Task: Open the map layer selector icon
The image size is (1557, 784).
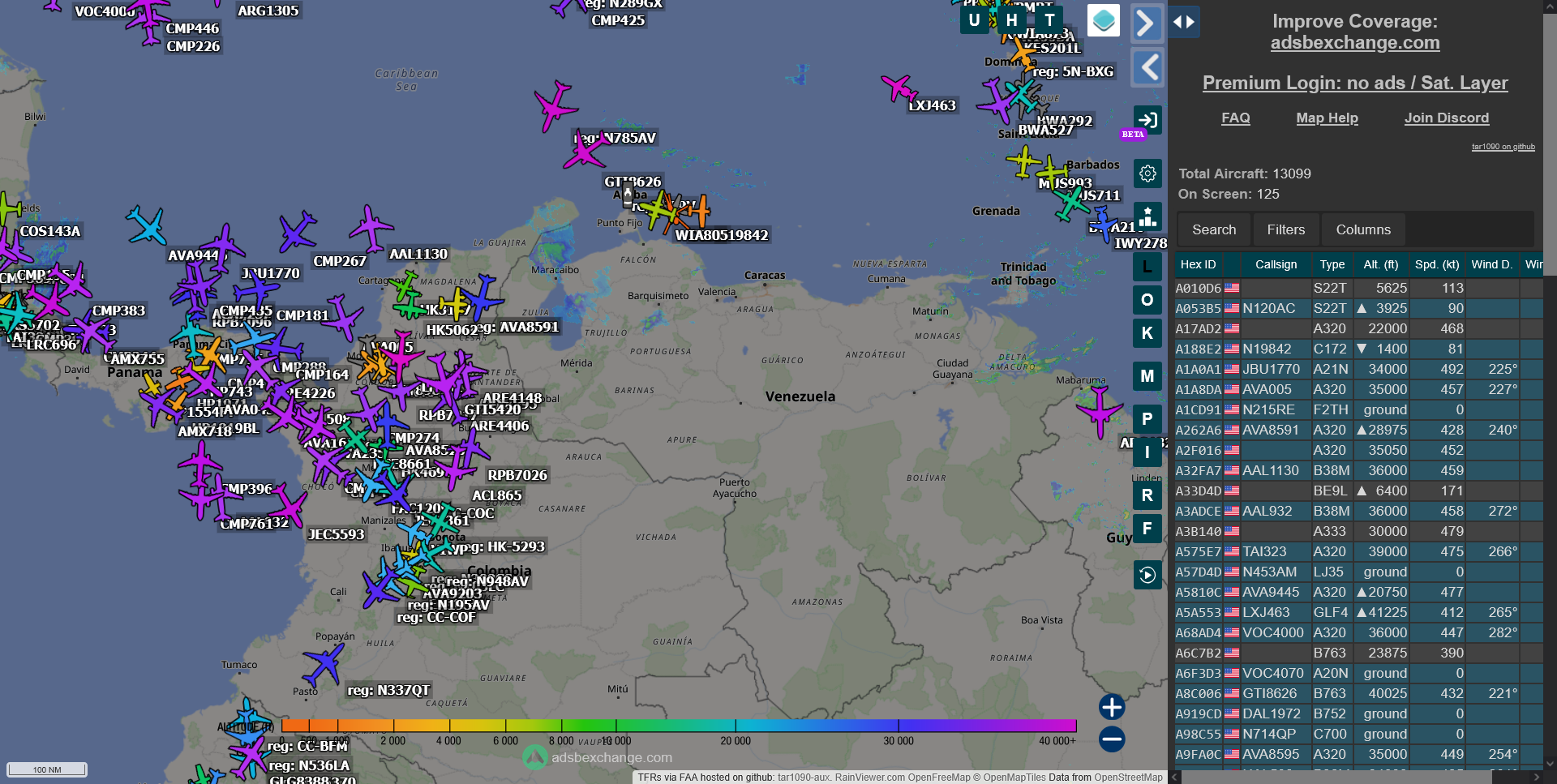Action: pos(1103,21)
